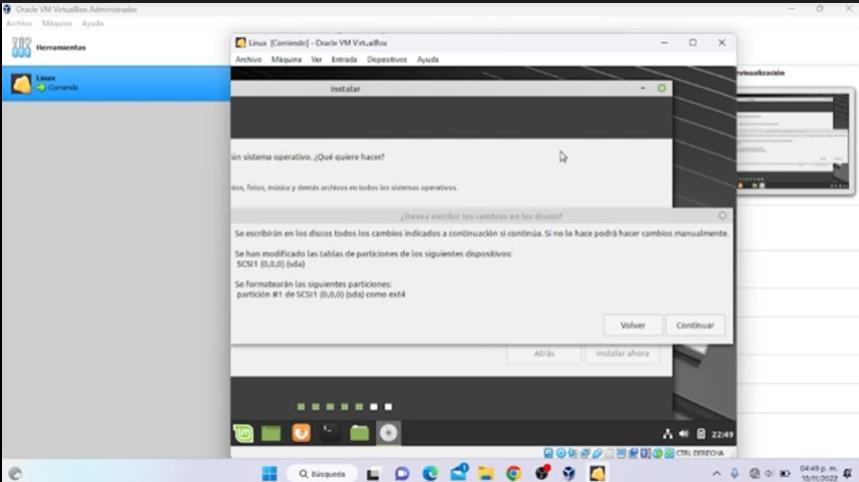Image resolution: width=859 pixels, height=482 pixels.
Task: Open network icon in Mint system tray
Action: click(x=667, y=434)
